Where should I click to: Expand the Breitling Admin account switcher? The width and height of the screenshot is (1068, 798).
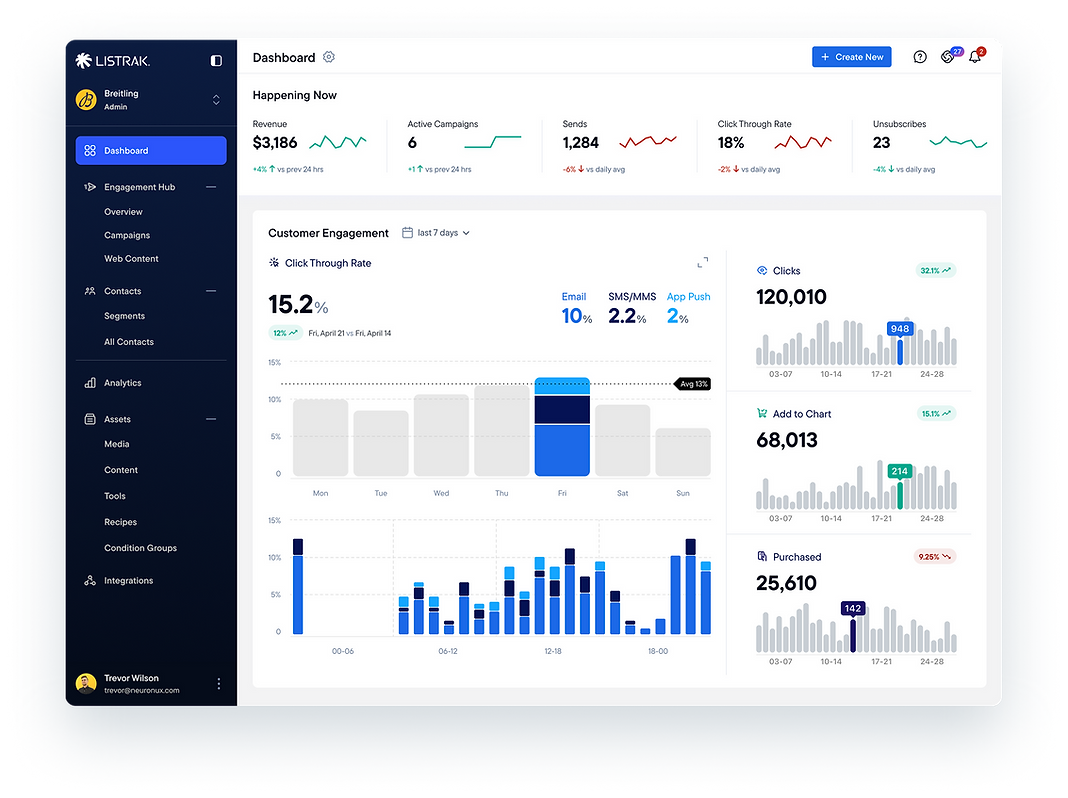215,99
